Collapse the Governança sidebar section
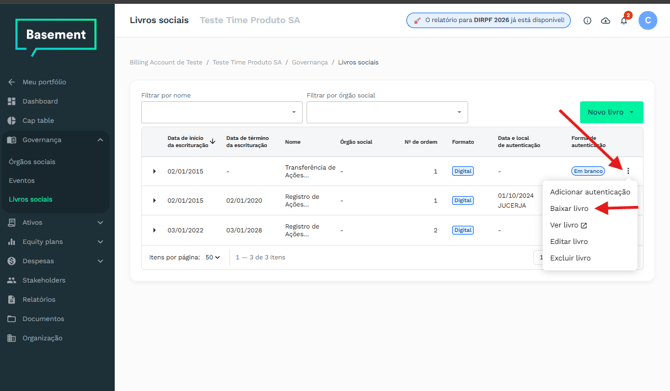The width and height of the screenshot is (670, 391). coord(100,140)
